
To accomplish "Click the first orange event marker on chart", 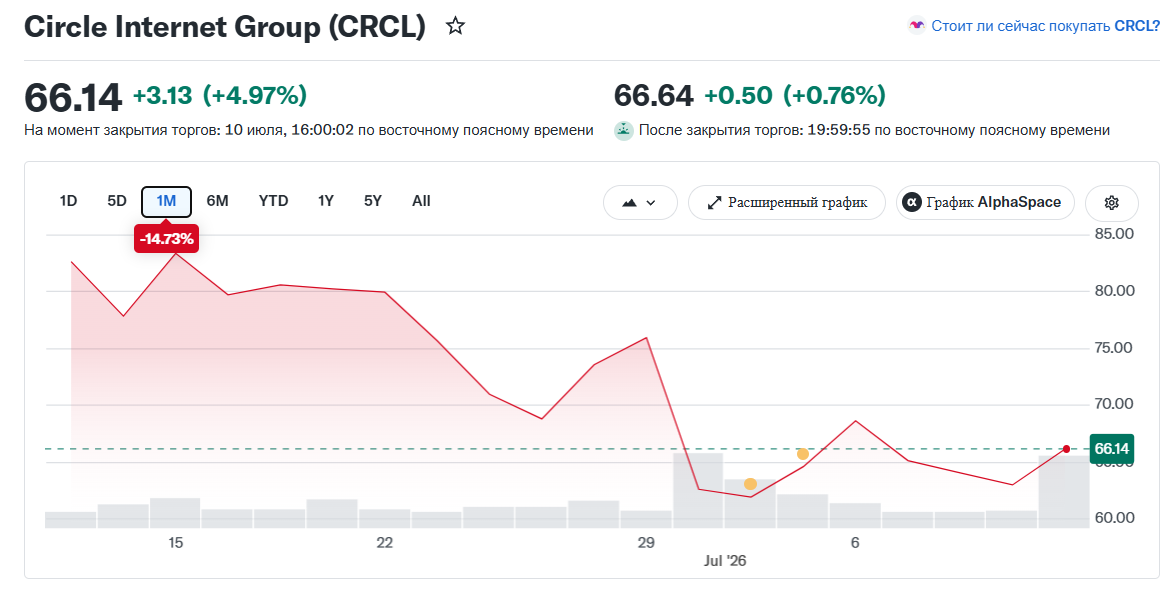I will (750, 484).
